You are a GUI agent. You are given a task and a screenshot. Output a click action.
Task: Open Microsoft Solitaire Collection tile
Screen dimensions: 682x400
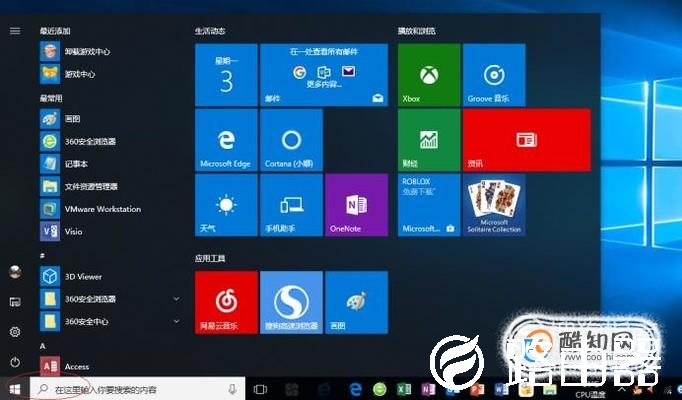[494, 205]
